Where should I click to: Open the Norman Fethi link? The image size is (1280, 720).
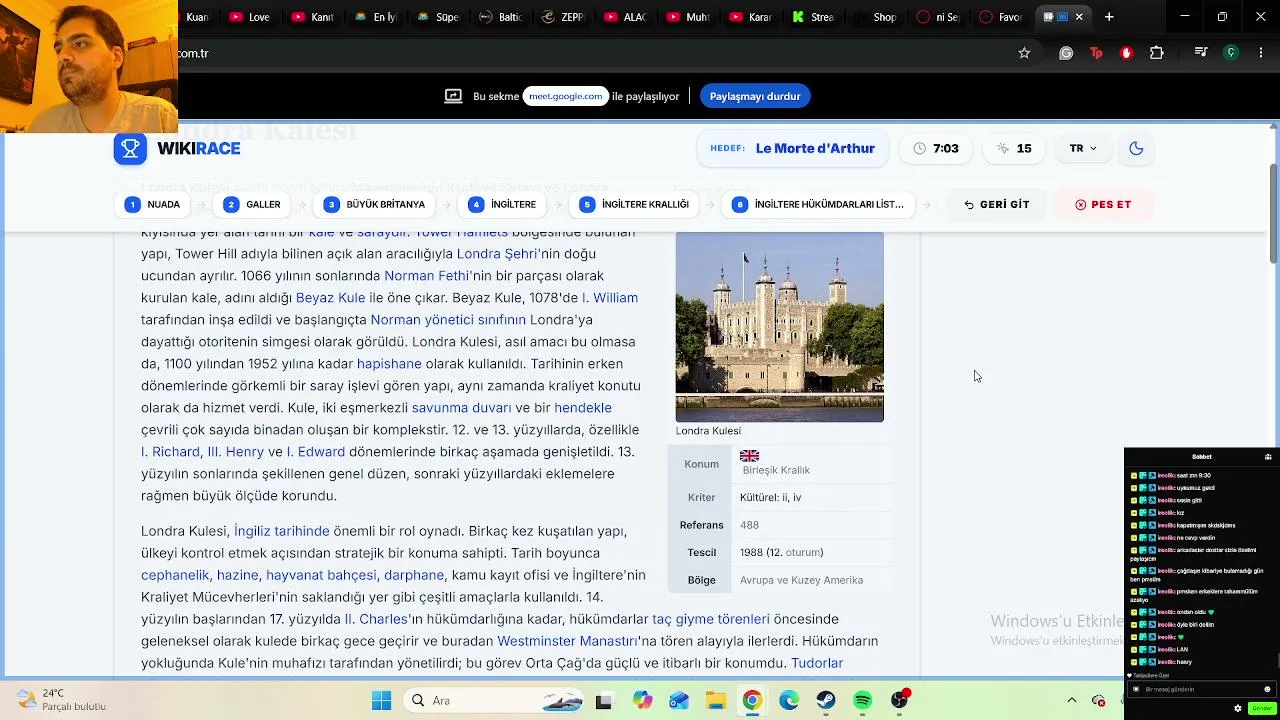[x=428, y=276]
